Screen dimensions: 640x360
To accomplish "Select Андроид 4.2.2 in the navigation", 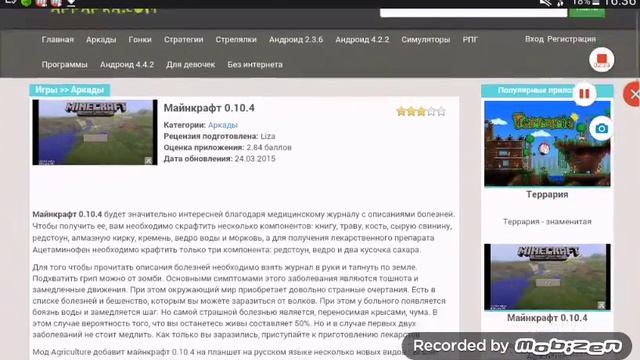I will tap(362, 40).
